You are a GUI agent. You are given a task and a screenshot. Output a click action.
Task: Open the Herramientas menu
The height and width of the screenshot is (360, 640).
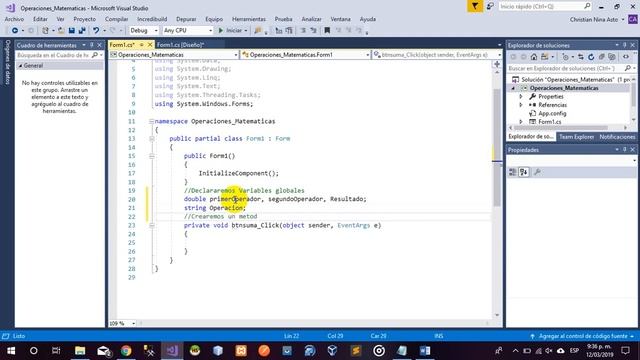[249, 19]
